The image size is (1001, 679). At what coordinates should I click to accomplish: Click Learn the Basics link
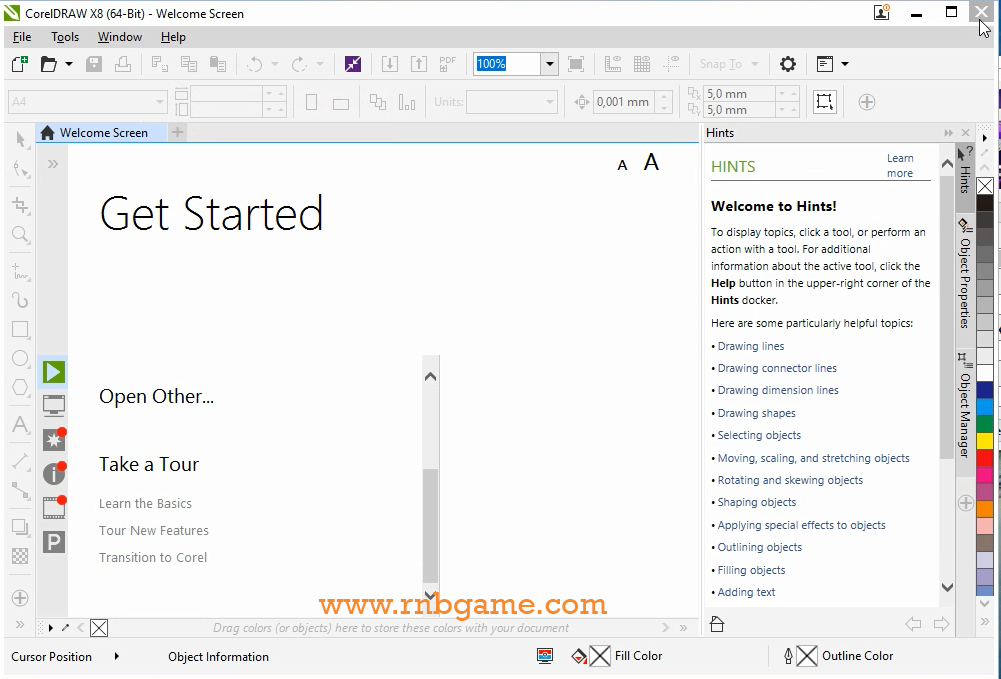pyautogui.click(x=145, y=504)
